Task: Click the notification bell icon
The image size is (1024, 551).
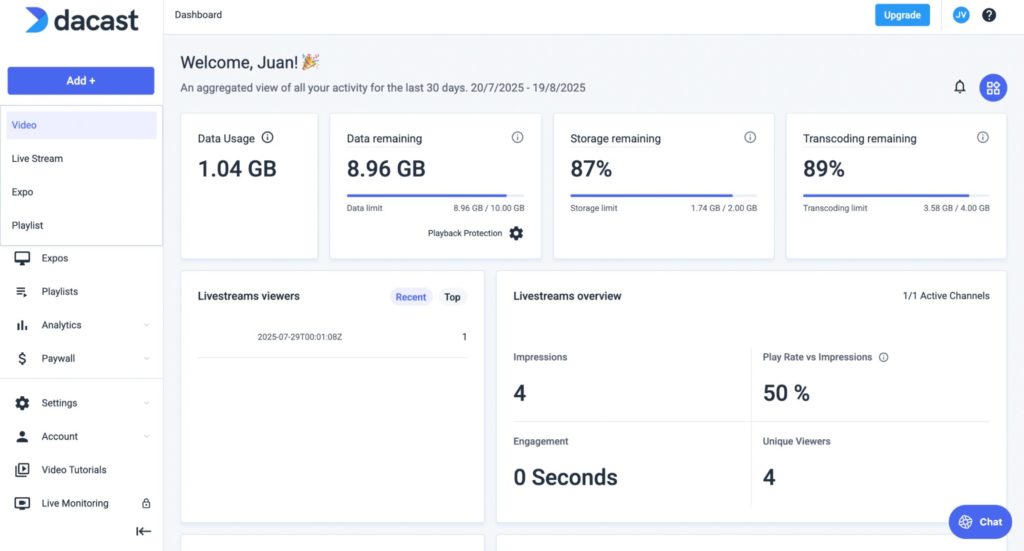Action: click(960, 87)
